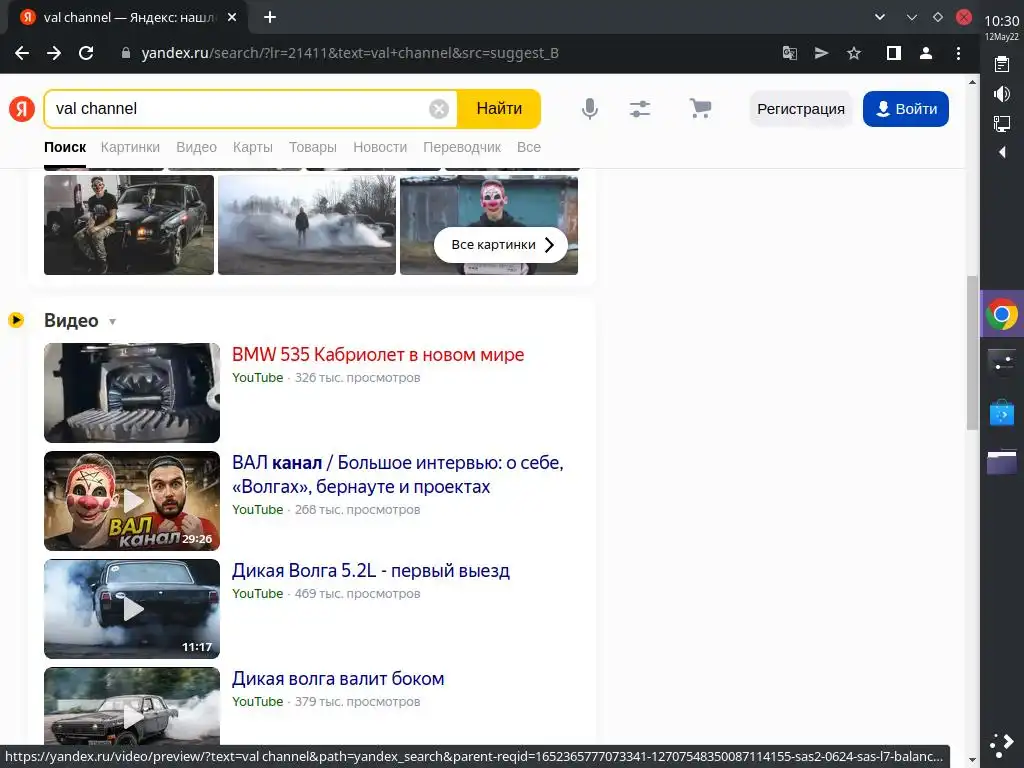The image size is (1024, 768).
Task: Play the Дикая волга валит боком thumbnail
Action: pyautogui.click(x=132, y=707)
